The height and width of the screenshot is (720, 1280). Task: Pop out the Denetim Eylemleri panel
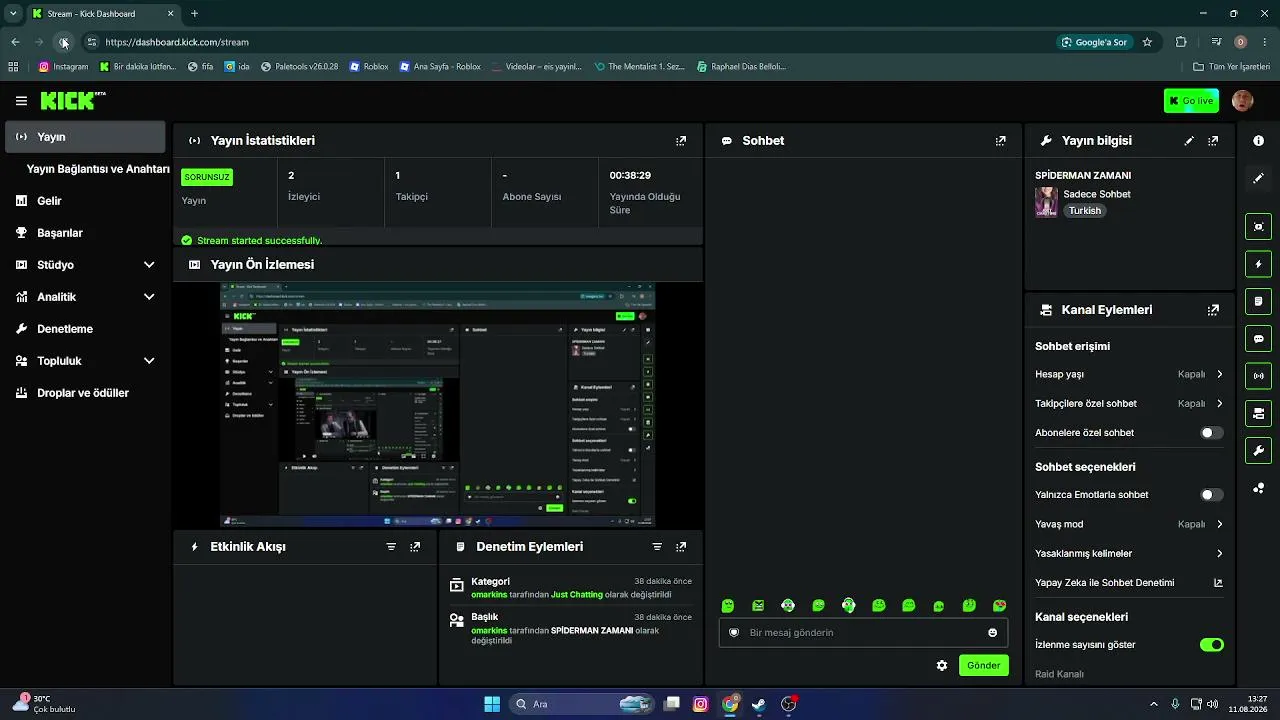coord(681,547)
